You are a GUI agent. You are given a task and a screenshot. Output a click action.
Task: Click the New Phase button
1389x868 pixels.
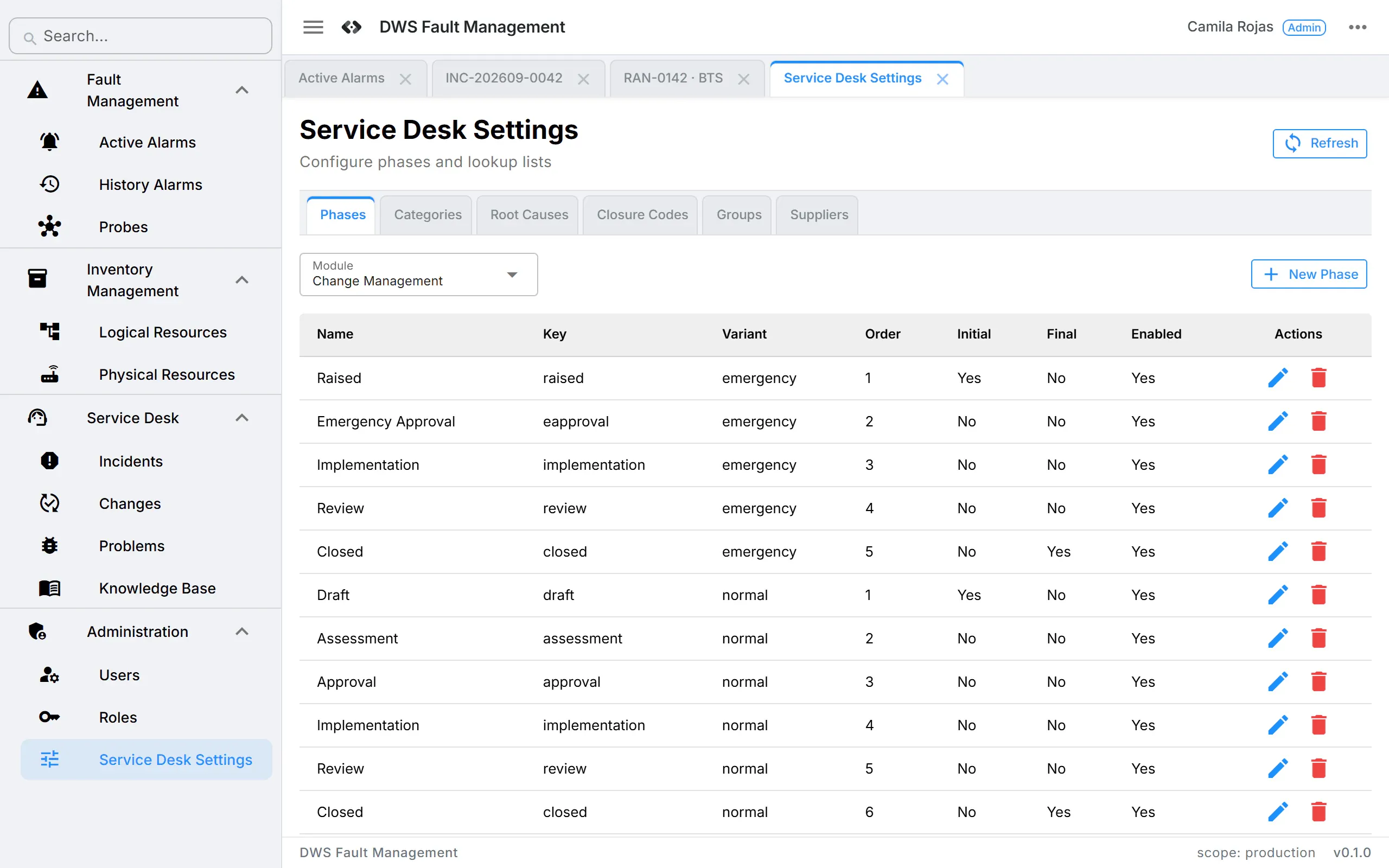(x=1309, y=274)
